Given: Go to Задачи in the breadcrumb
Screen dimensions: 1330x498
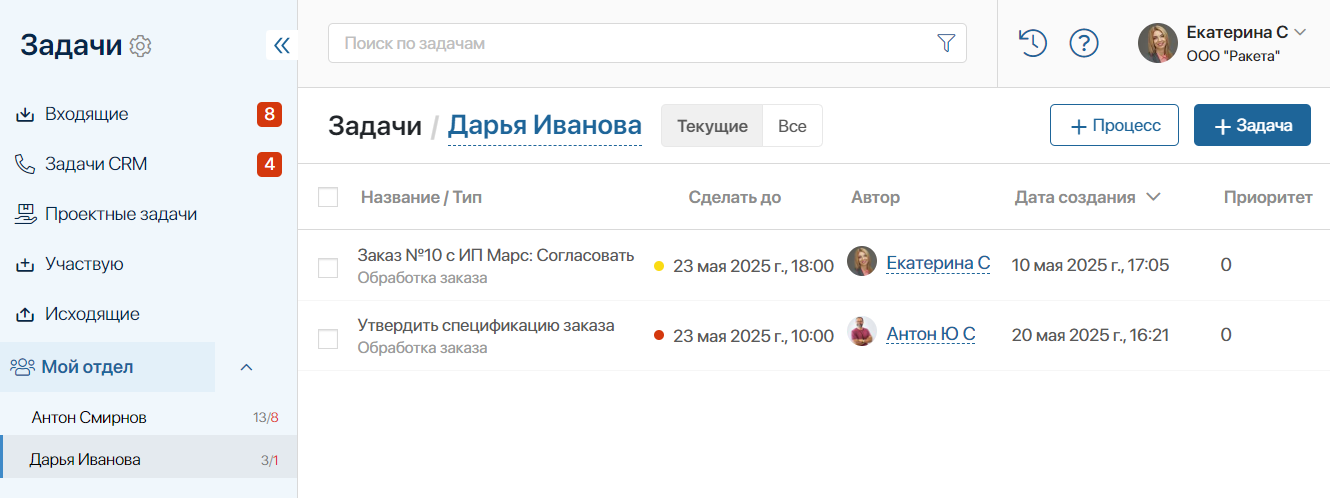Looking at the screenshot, I should [375, 126].
